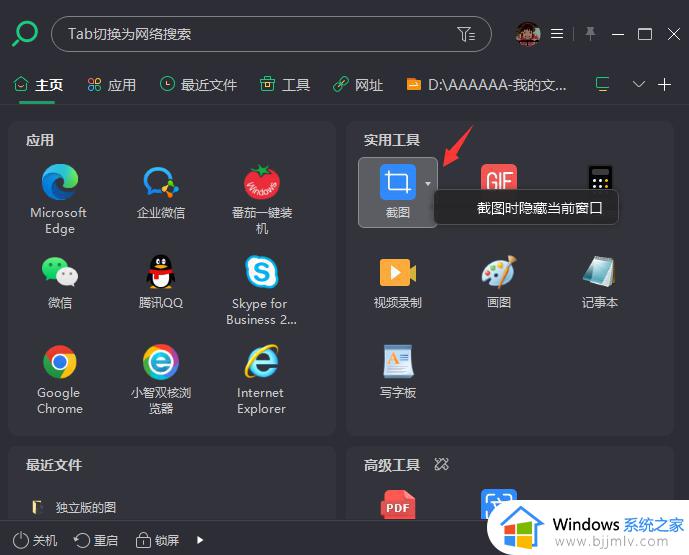The width and height of the screenshot is (689, 555).
Task: Add a new tab with plus icon
Action: (664, 84)
